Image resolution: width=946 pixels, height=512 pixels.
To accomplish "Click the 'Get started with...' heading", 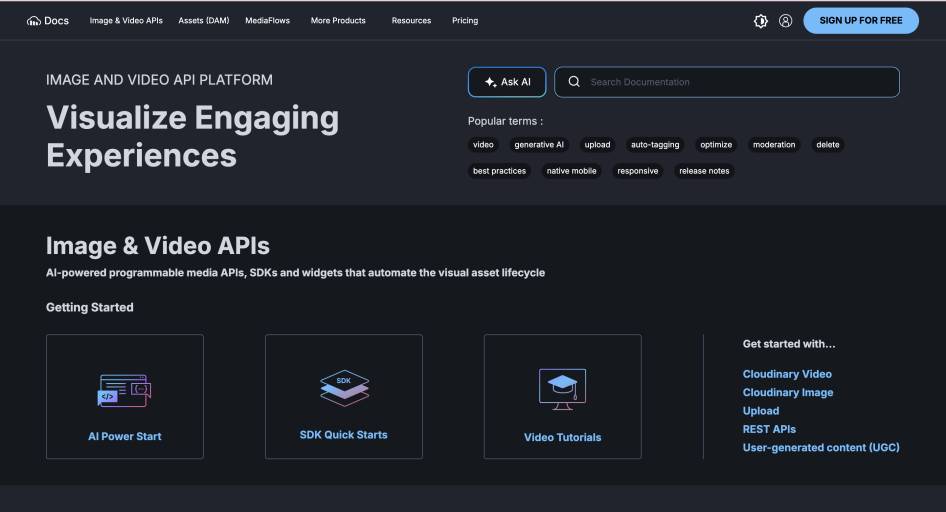I will [x=789, y=344].
